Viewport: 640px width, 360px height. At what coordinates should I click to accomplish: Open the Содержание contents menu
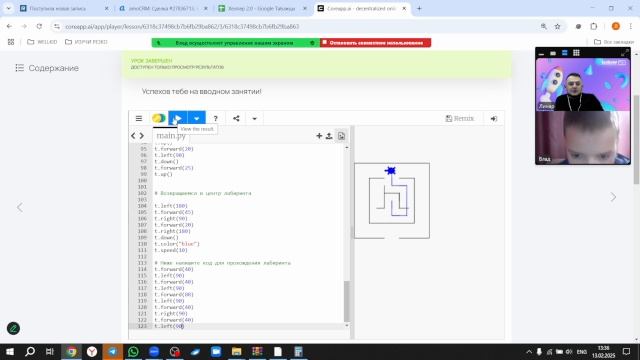[47, 68]
